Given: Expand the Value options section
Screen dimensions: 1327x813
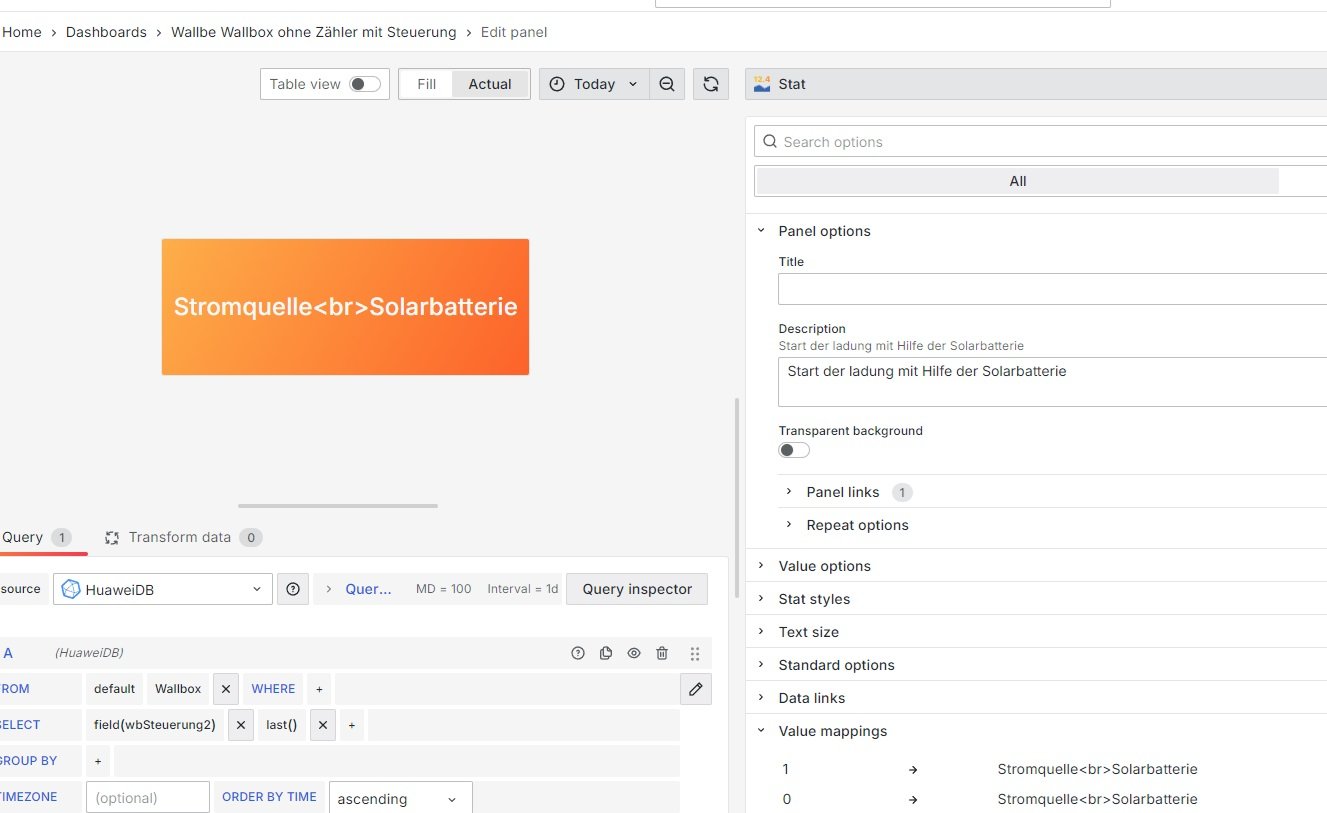Looking at the screenshot, I should 824,566.
